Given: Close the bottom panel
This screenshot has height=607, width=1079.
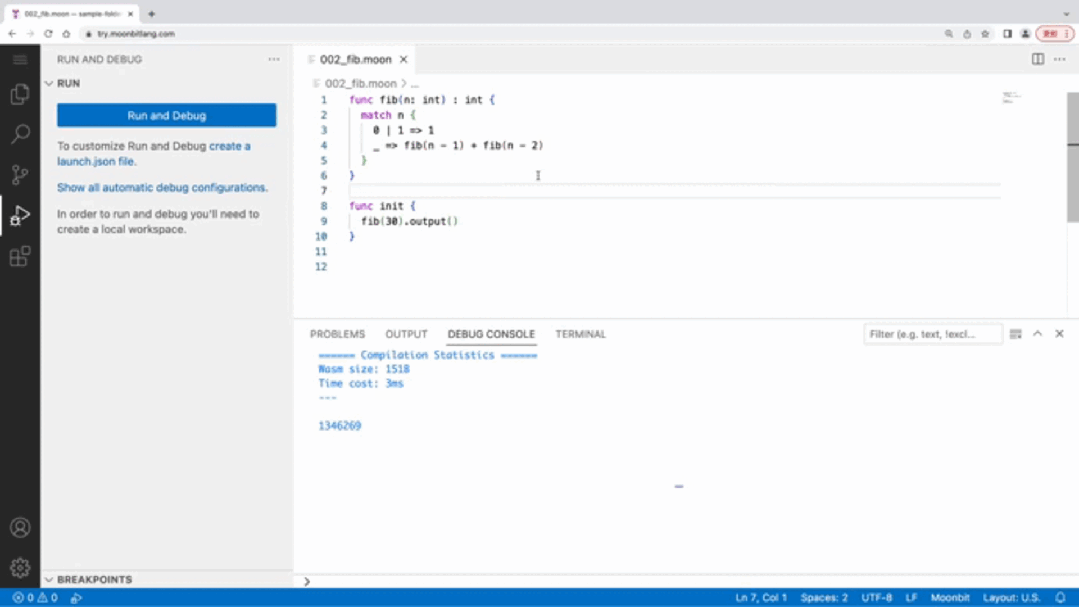Looking at the screenshot, I should click(1060, 334).
